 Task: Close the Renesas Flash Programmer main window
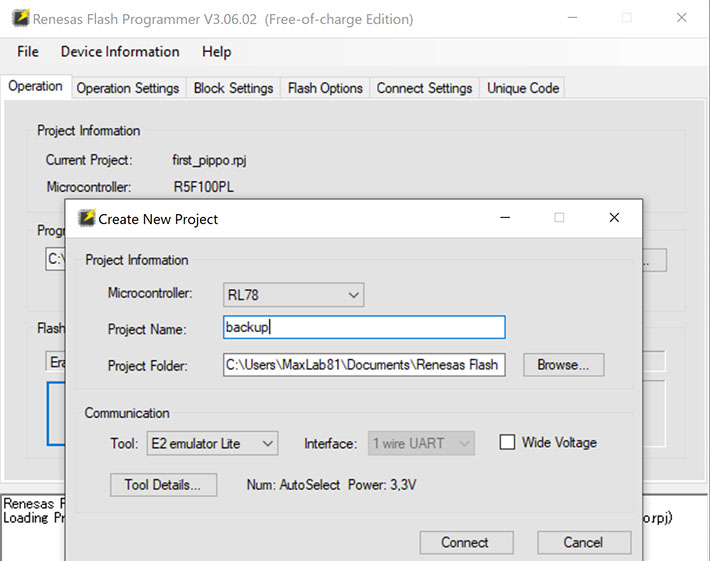(681, 18)
